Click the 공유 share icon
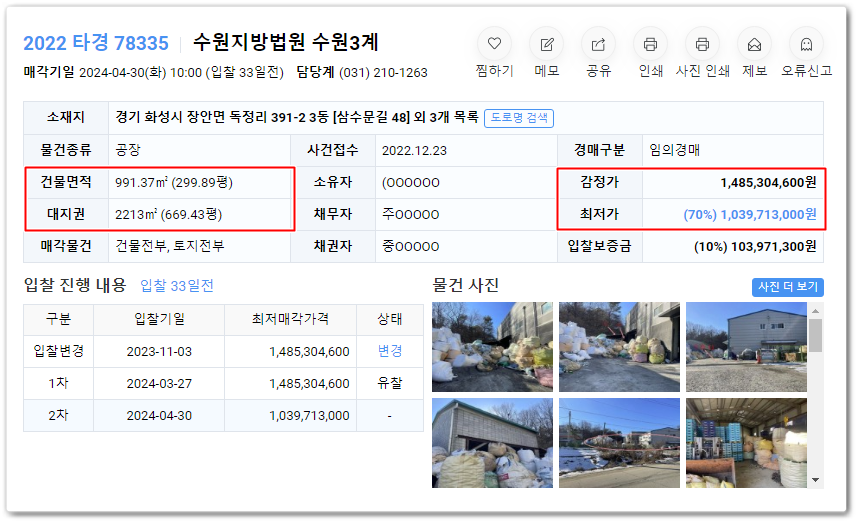 (598, 44)
